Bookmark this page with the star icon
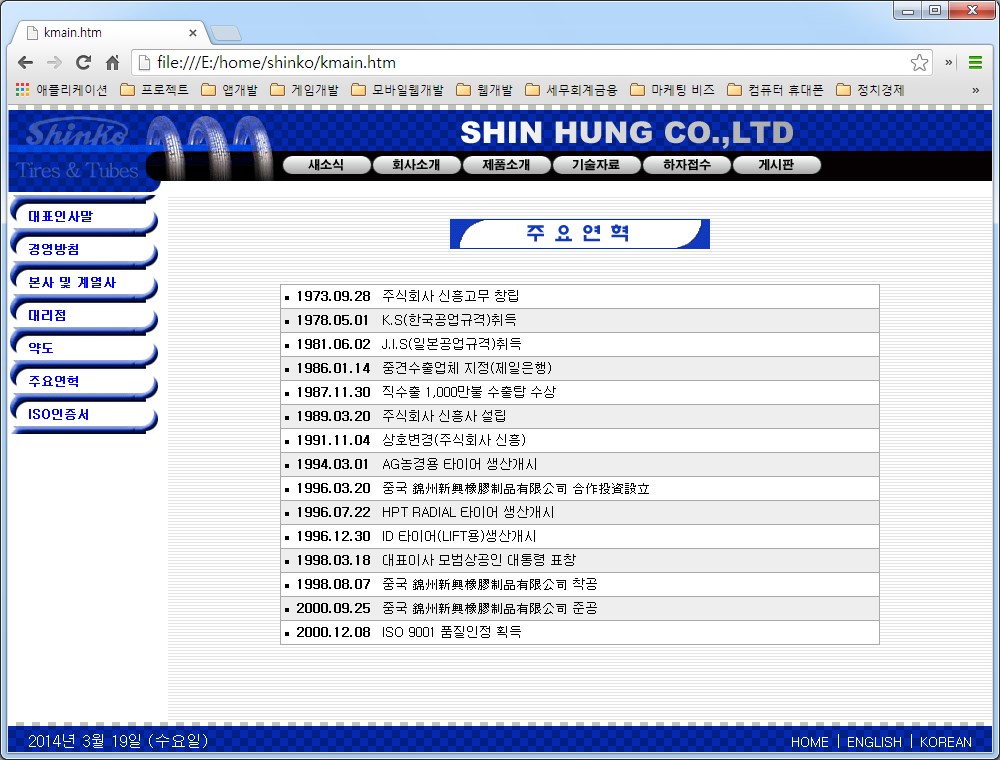Image resolution: width=1000 pixels, height=760 pixels. (x=919, y=62)
